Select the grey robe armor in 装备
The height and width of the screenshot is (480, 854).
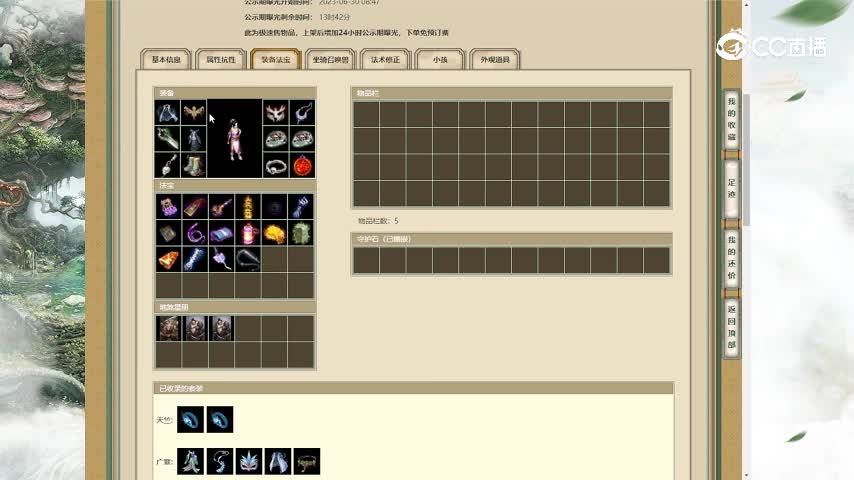(193, 139)
